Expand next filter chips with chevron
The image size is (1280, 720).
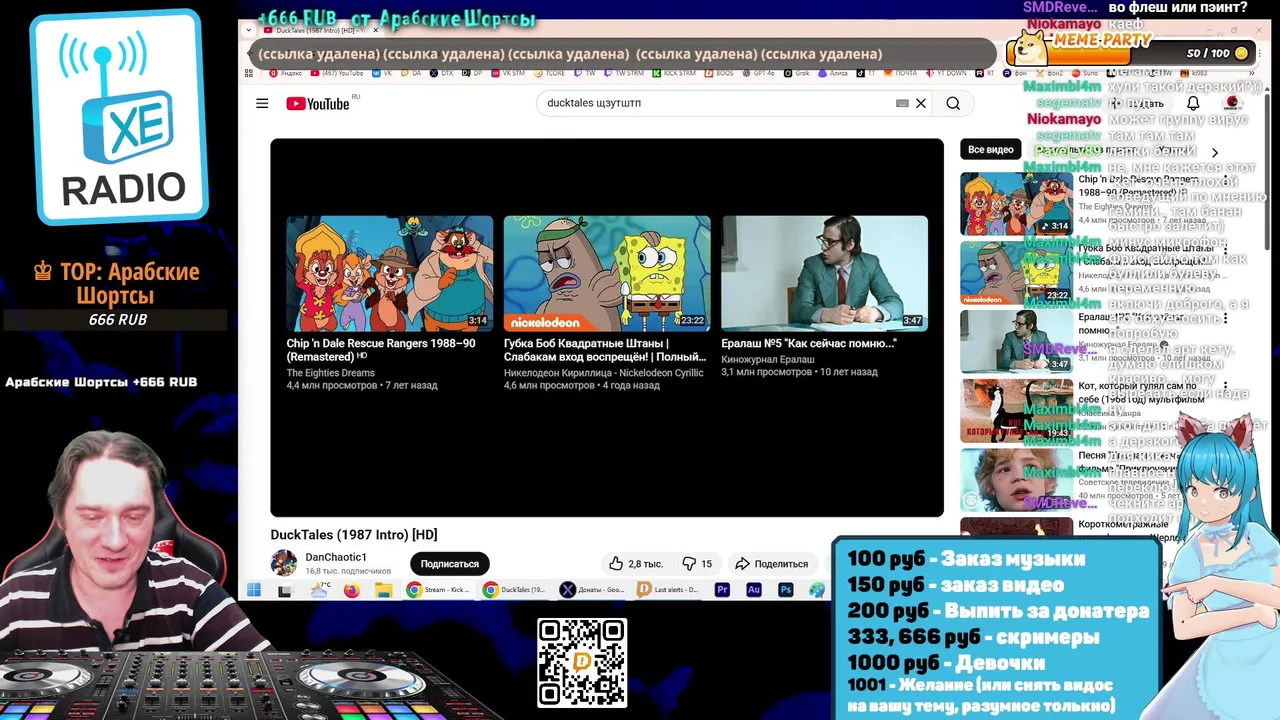tap(1215, 152)
